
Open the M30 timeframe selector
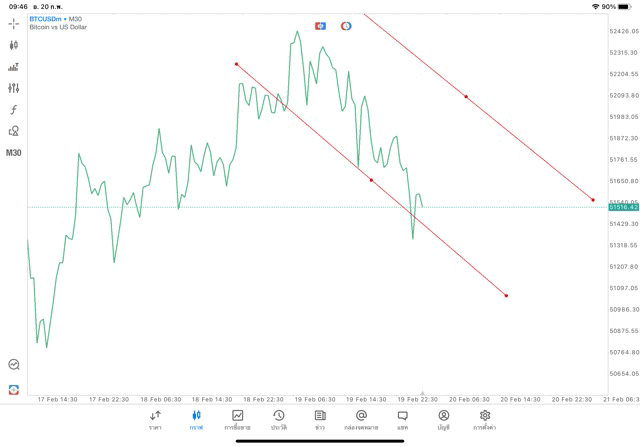click(x=14, y=153)
